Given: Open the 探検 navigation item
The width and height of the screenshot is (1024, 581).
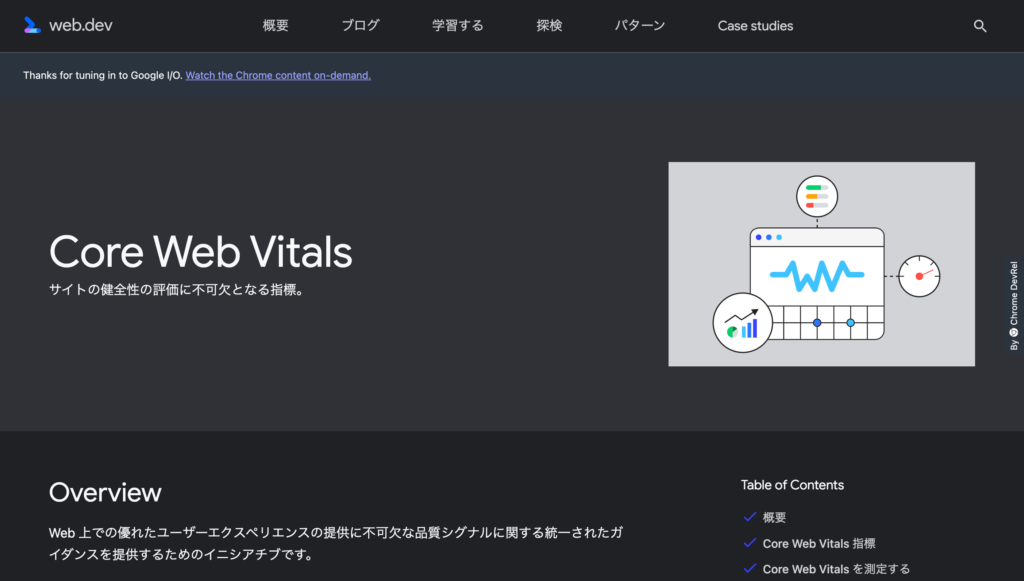Looking at the screenshot, I should pyautogui.click(x=549, y=26).
